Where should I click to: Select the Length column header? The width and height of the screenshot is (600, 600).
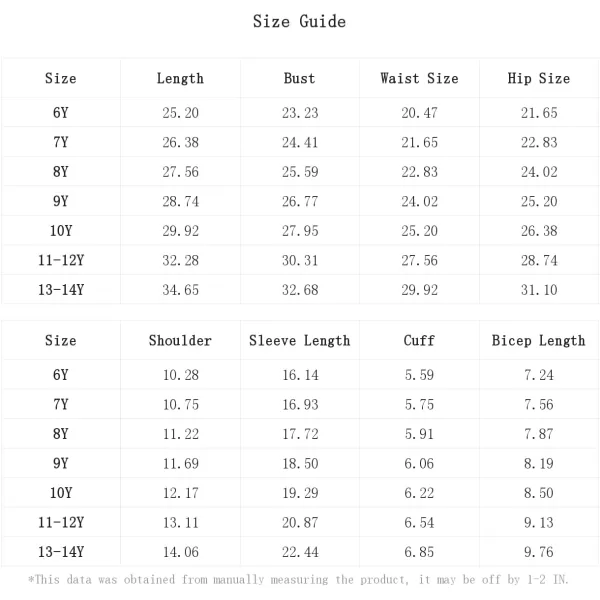pos(180,78)
